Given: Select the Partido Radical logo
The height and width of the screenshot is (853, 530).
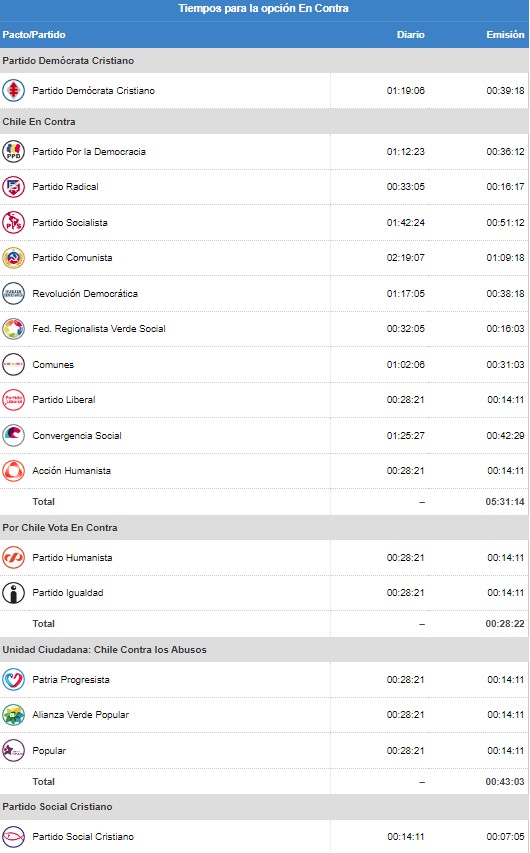Looking at the screenshot, I should point(13,187).
